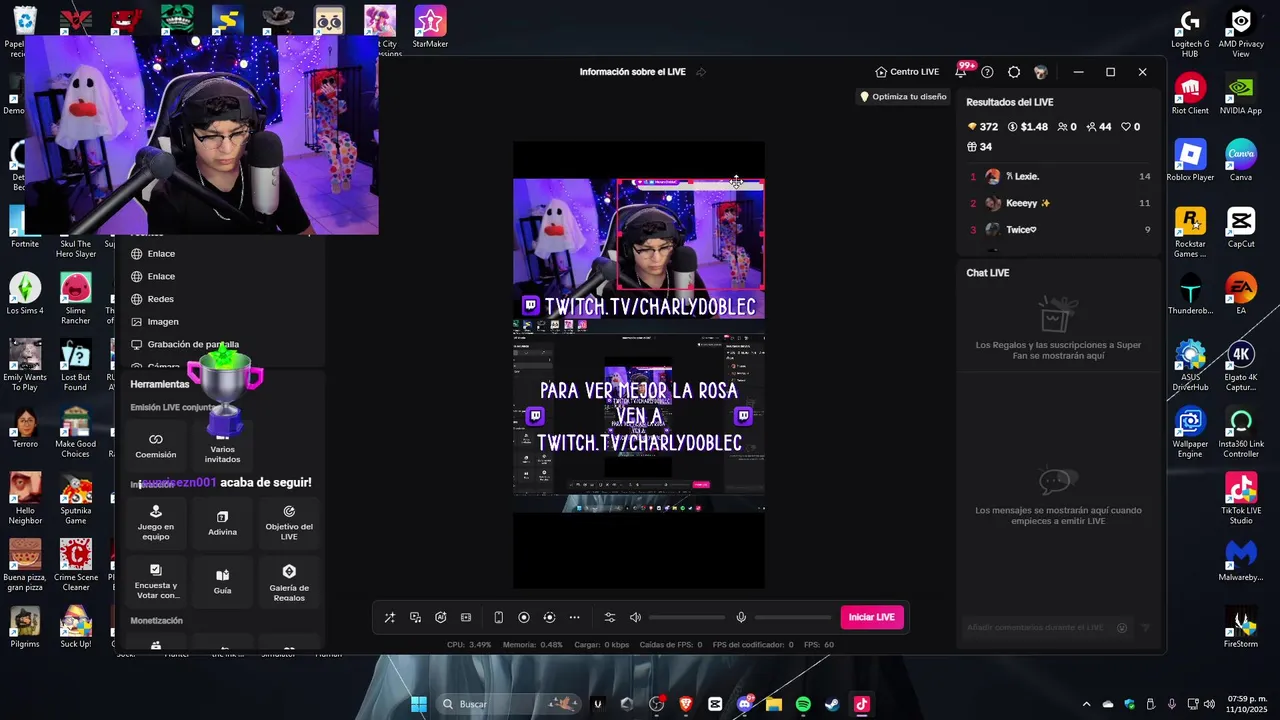
Task: Open the profile avatar menu
Action: tap(1041, 72)
